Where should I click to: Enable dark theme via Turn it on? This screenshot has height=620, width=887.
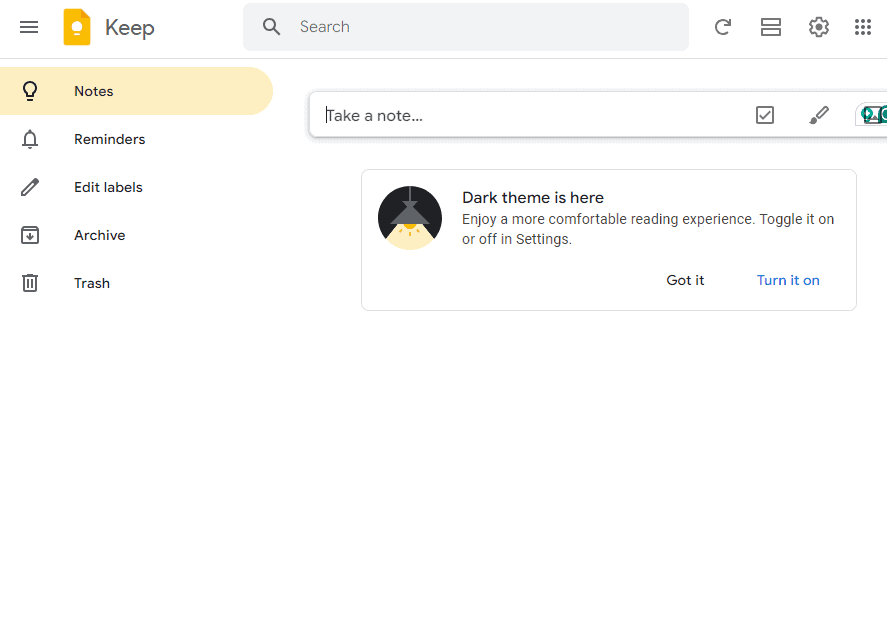click(x=788, y=280)
